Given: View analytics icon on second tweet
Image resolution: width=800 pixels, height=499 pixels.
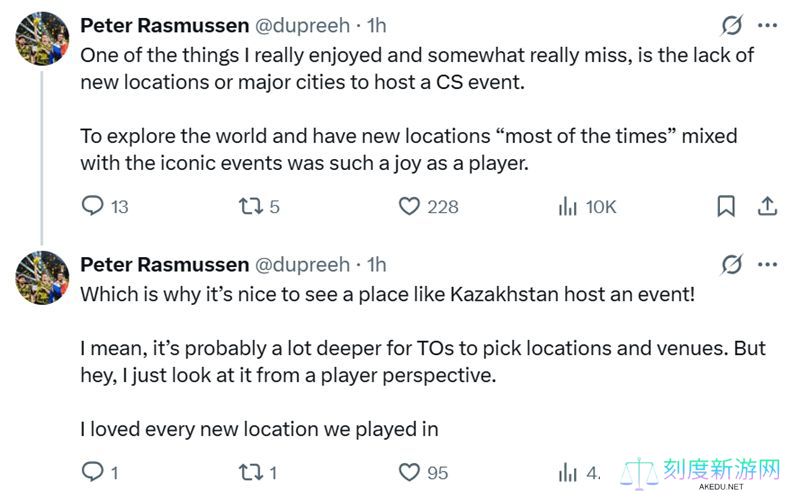Looking at the screenshot, I should click(x=567, y=472).
